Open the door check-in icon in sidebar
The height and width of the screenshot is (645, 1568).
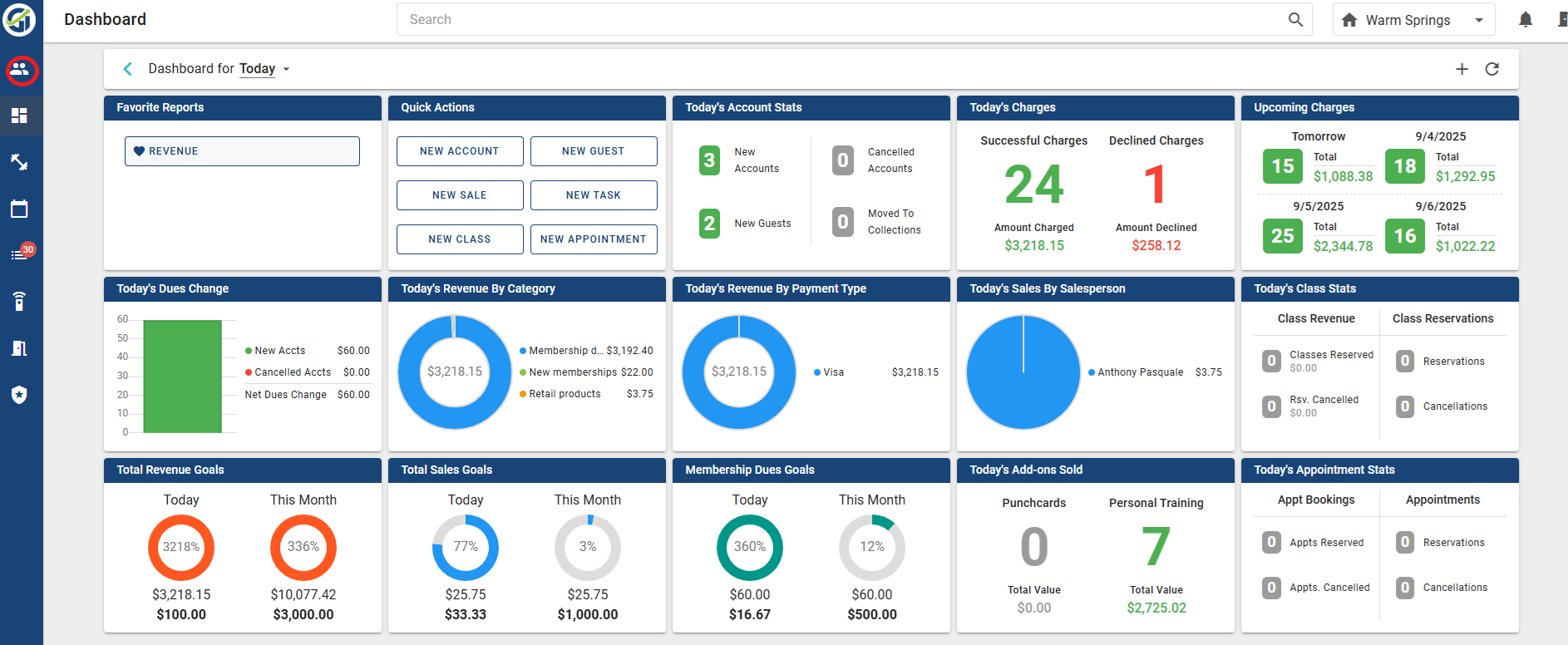[x=20, y=347]
